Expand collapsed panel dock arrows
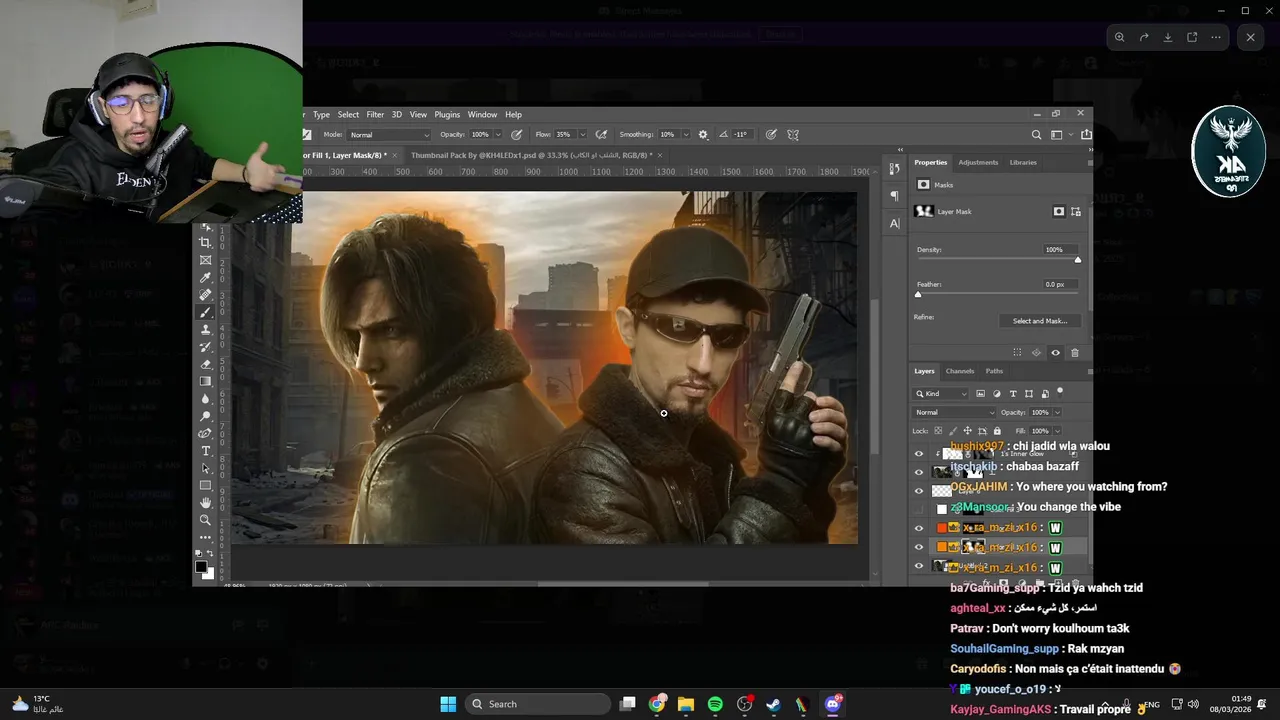The width and height of the screenshot is (1280, 720). (x=901, y=150)
